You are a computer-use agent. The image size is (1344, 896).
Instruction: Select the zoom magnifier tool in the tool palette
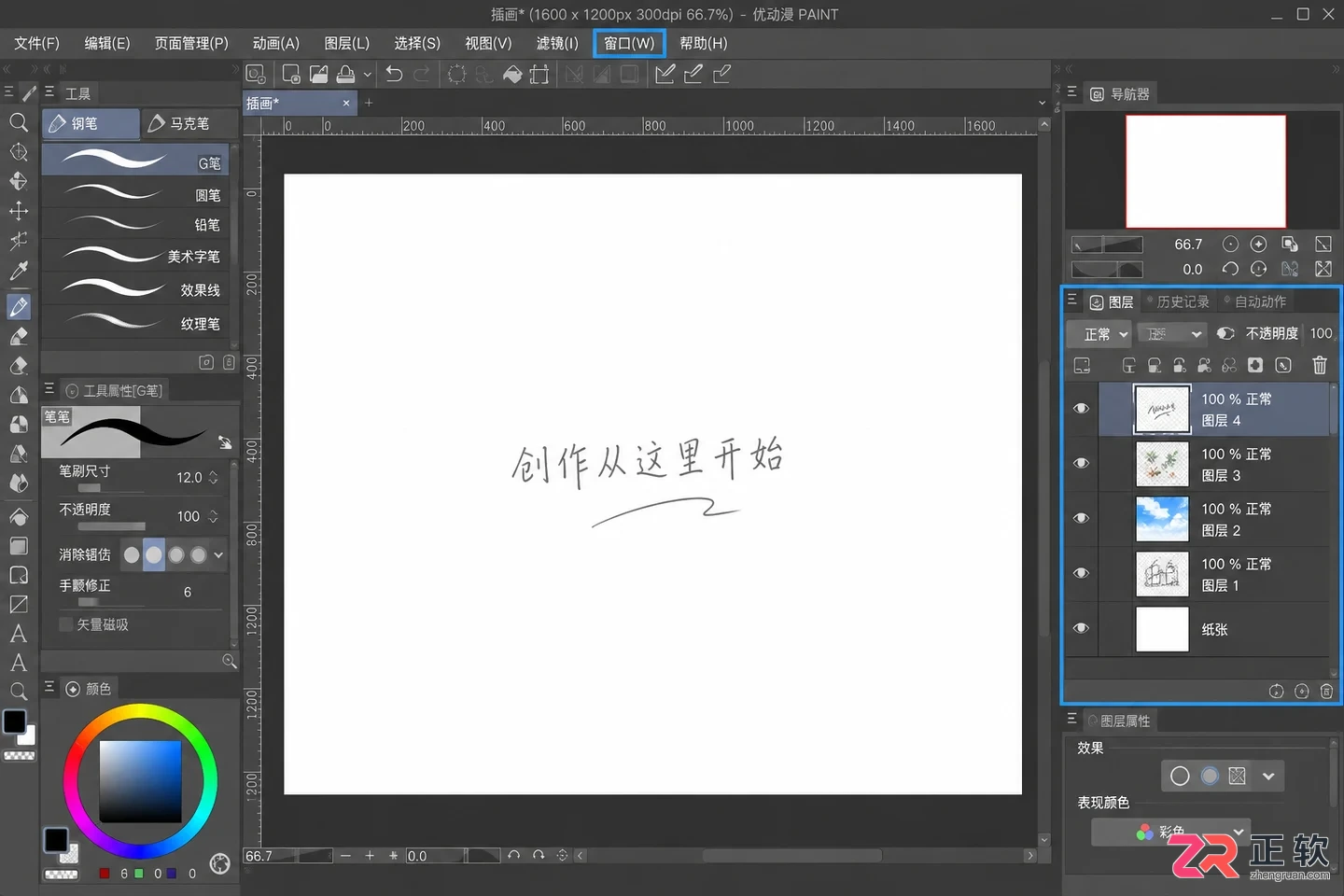click(18, 122)
